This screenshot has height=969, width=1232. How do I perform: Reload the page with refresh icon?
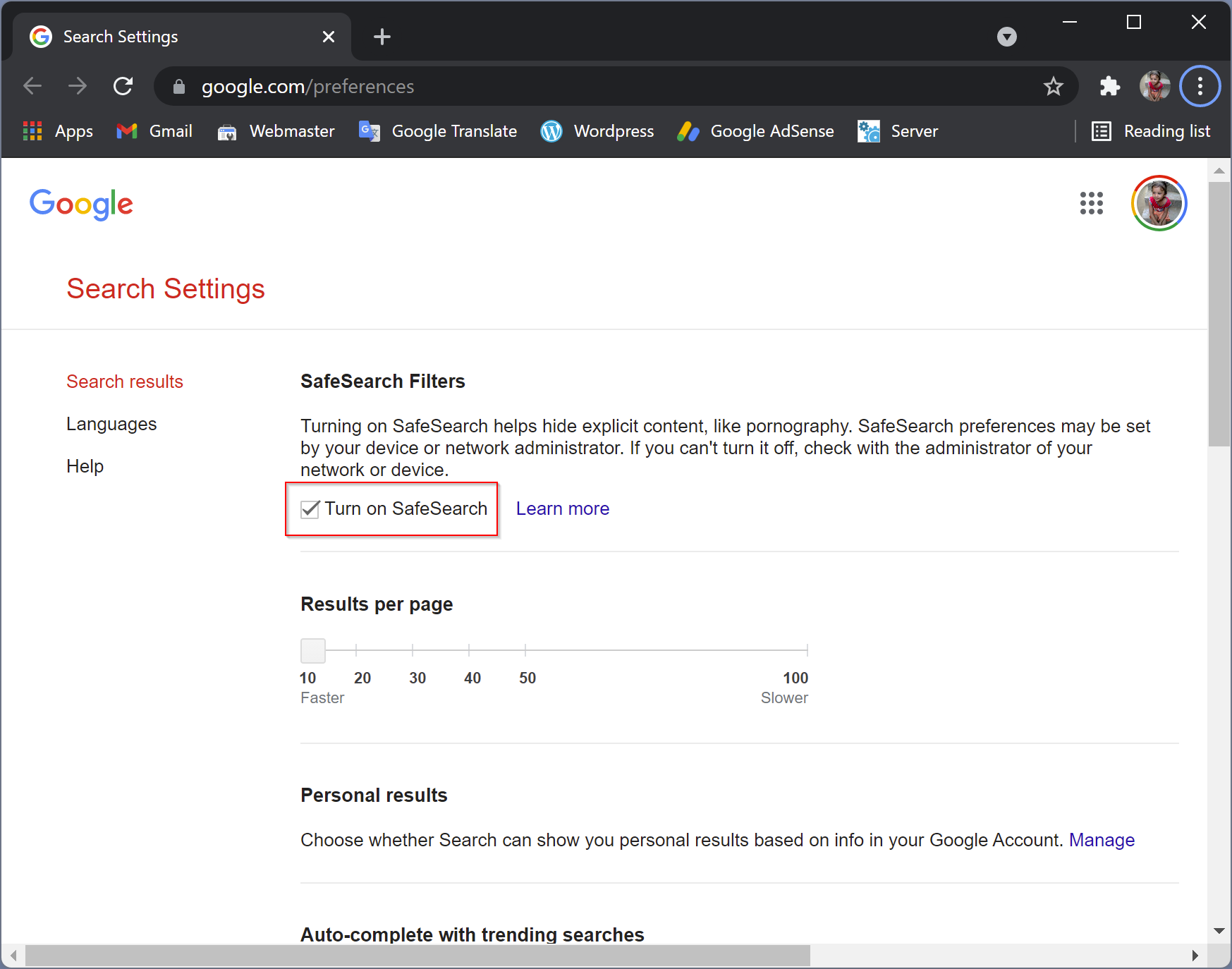[123, 86]
